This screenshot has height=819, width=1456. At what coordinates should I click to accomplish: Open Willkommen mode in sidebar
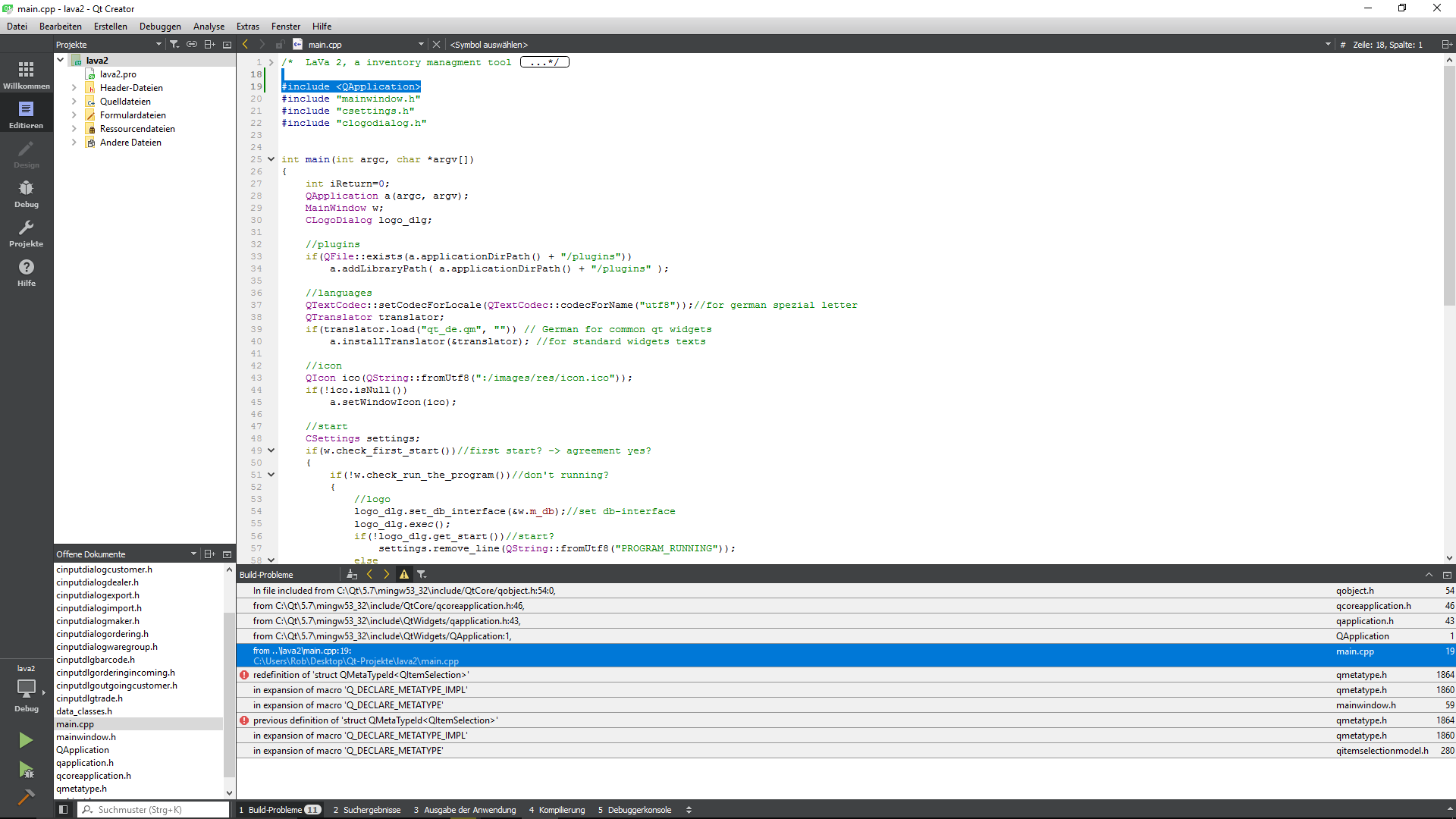click(x=26, y=75)
